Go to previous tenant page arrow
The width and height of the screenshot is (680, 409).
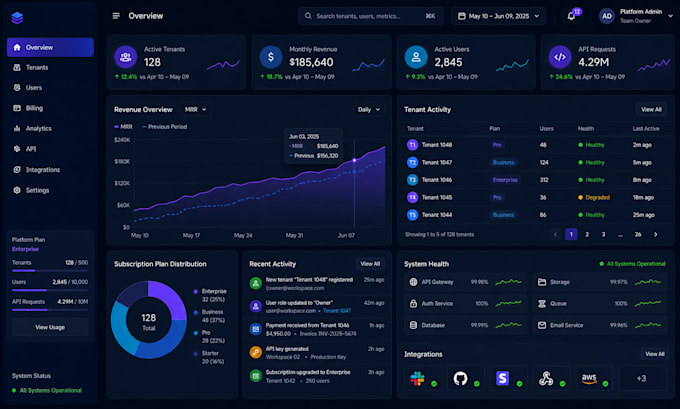(x=555, y=234)
